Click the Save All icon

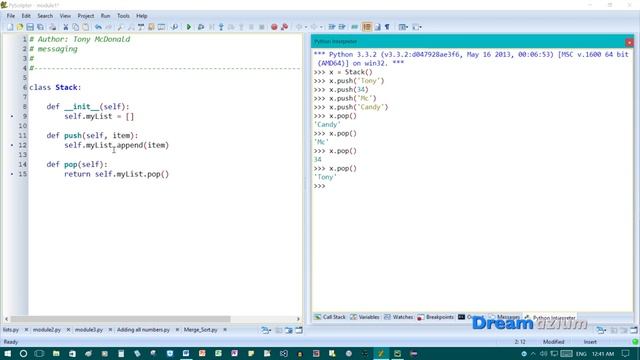click(x=40, y=27)
